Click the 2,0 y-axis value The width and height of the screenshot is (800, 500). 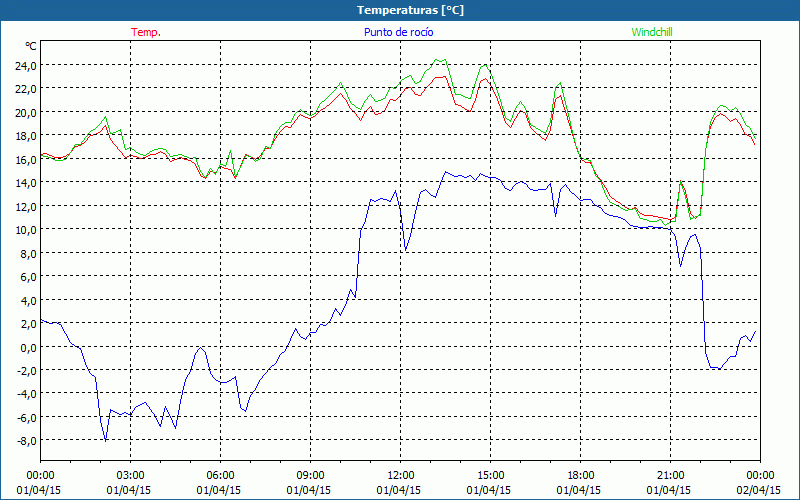29,323
